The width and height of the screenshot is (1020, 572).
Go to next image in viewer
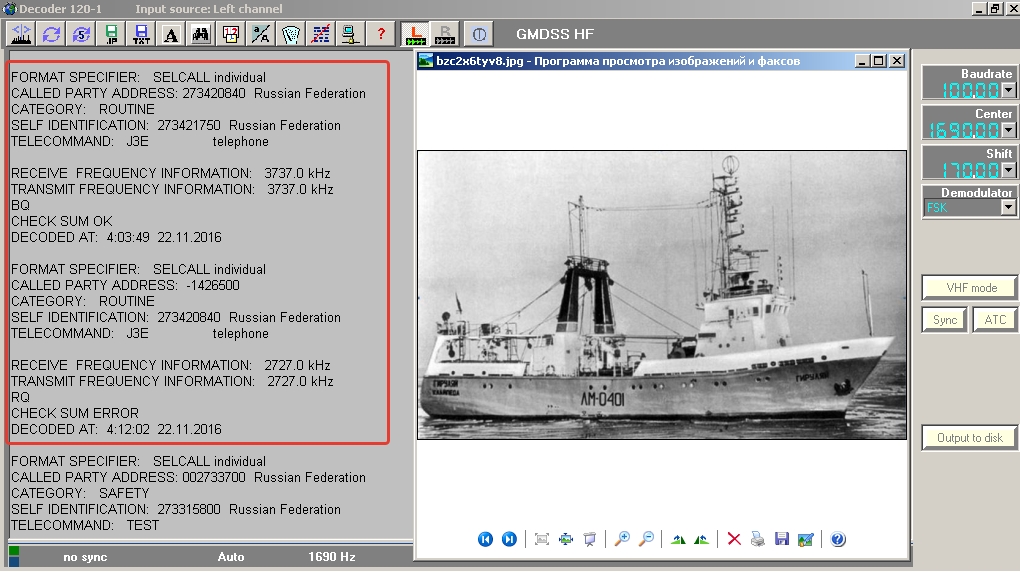point(509,539)
